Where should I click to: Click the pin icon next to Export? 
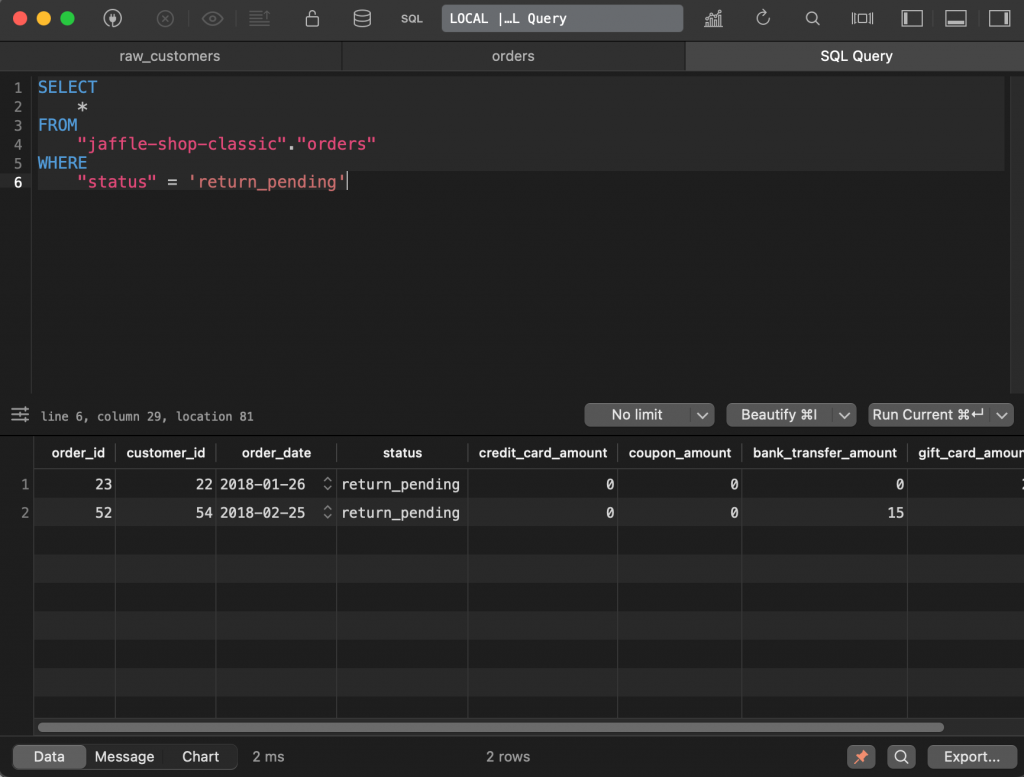pos(860,757)
